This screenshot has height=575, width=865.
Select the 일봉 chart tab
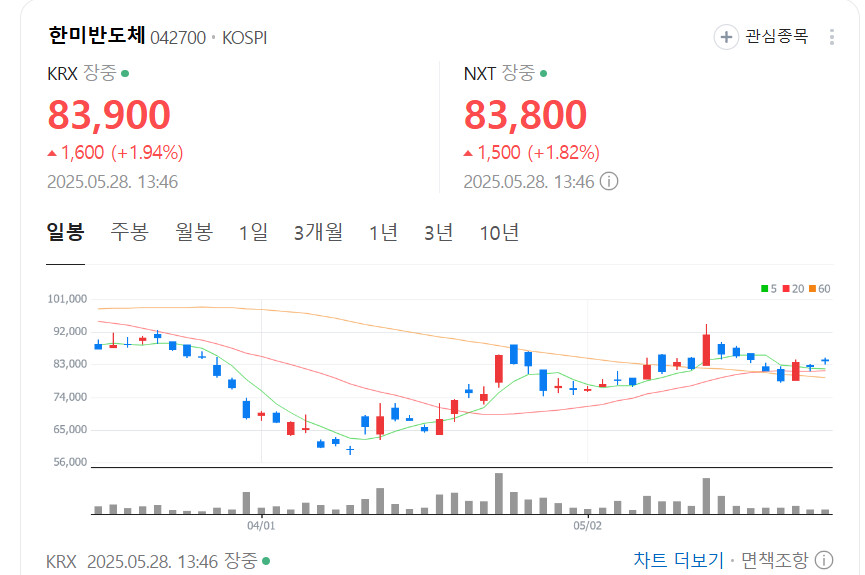[66, 232]
